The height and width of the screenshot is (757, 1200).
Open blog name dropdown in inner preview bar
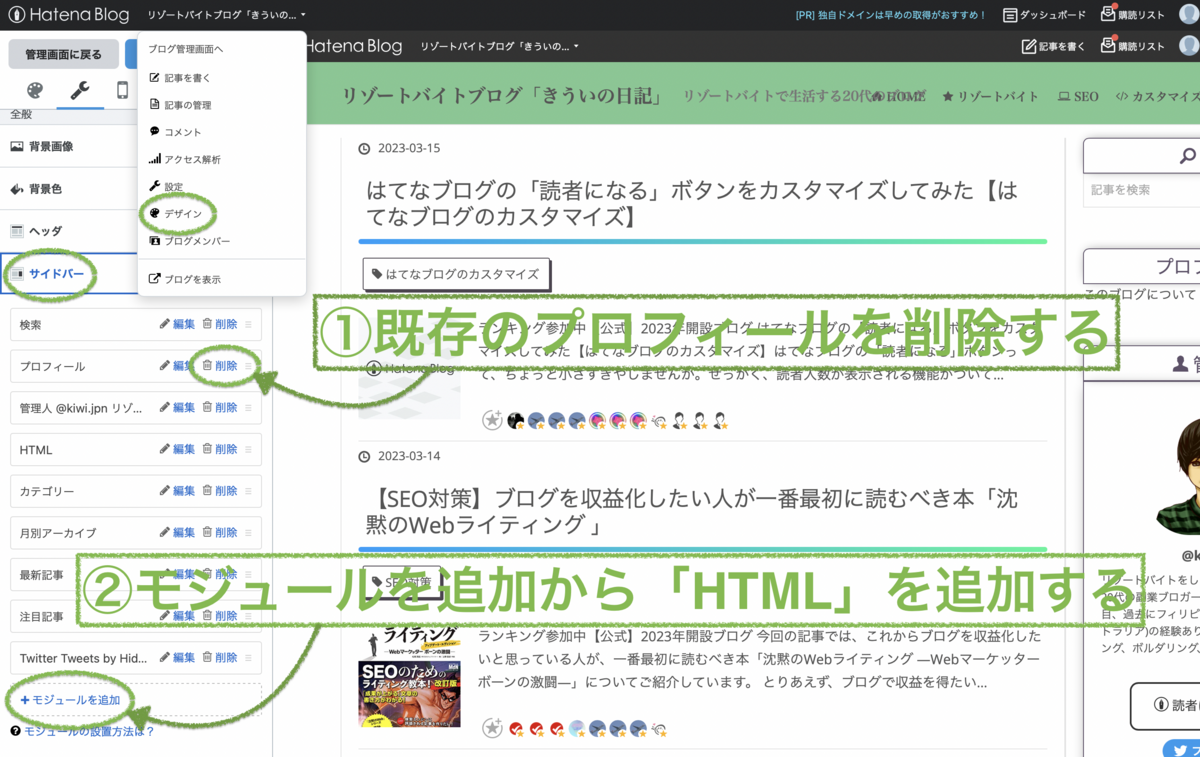(x=500, y=46)
